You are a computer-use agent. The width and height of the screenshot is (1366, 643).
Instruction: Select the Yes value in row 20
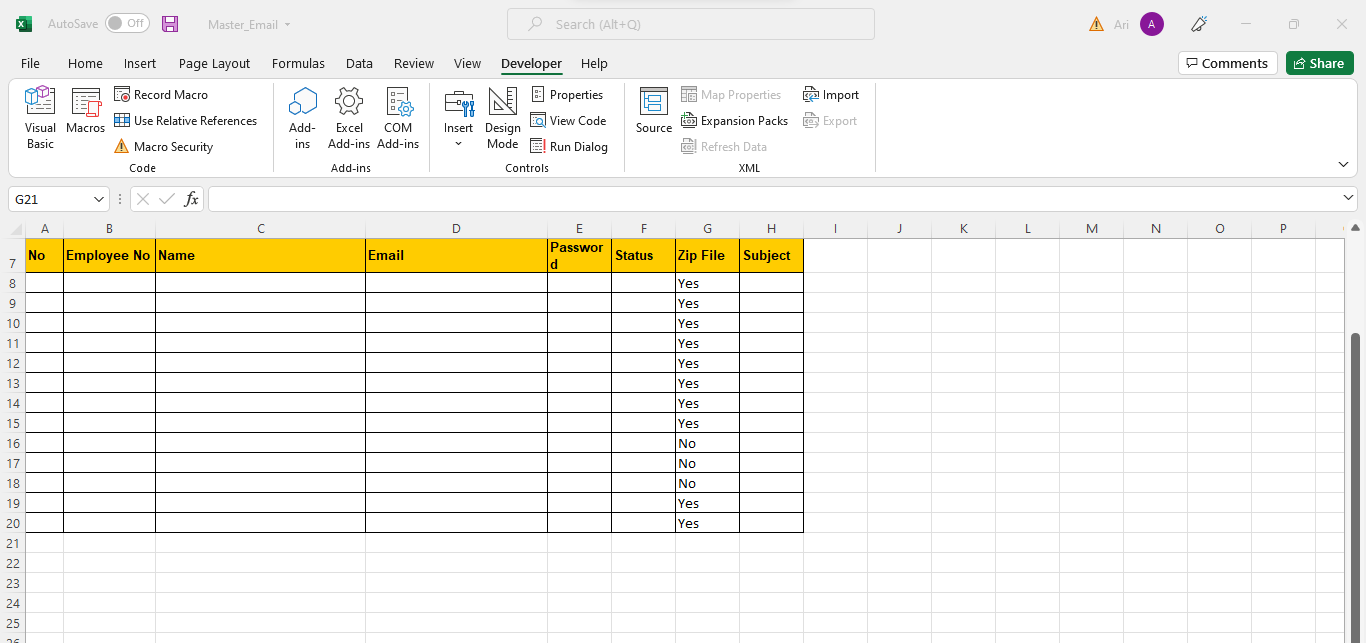(x=707, y=523)
